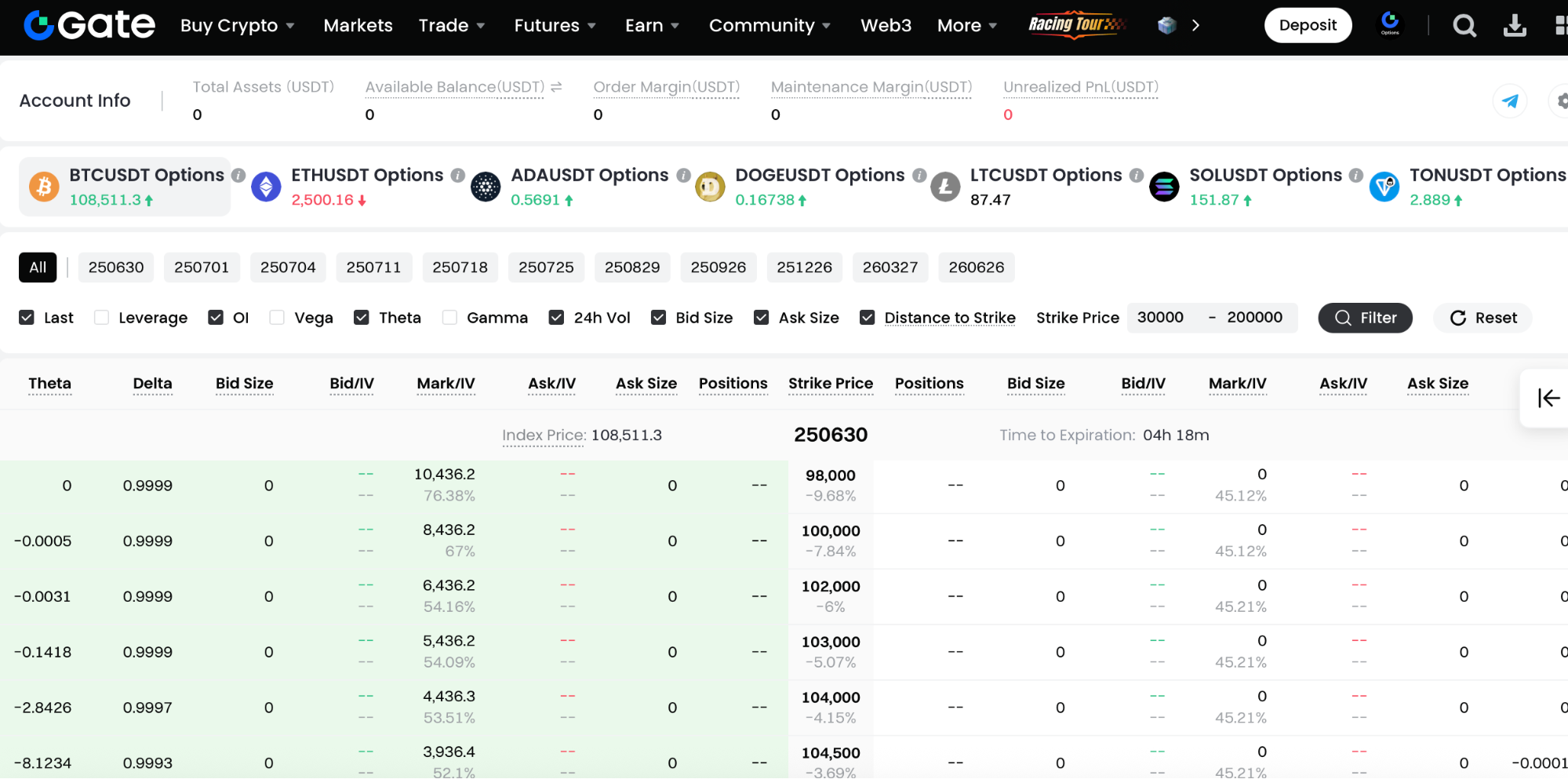Uncheck the Theta checkbox

pyautogui.click(x=362, y=318)
